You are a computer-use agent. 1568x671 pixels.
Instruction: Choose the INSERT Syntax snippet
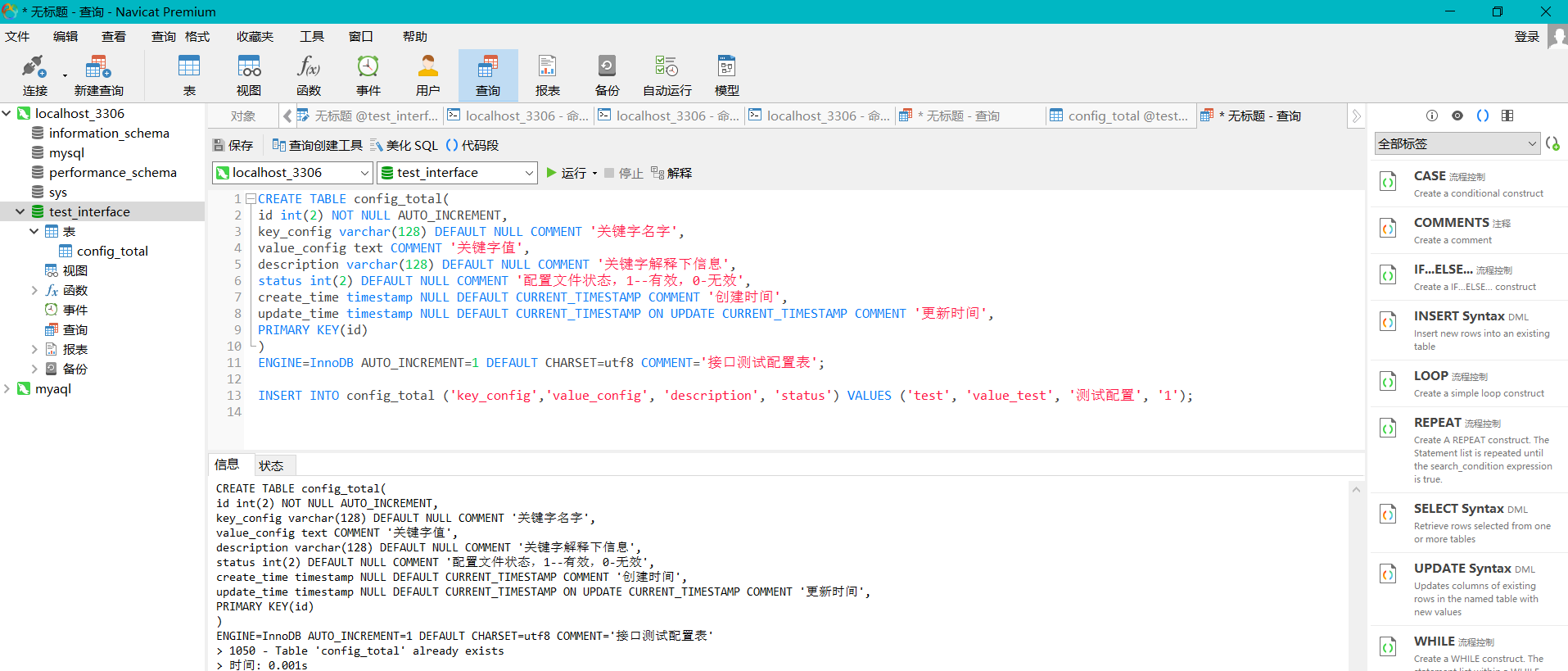click(x=1467, y=330)
